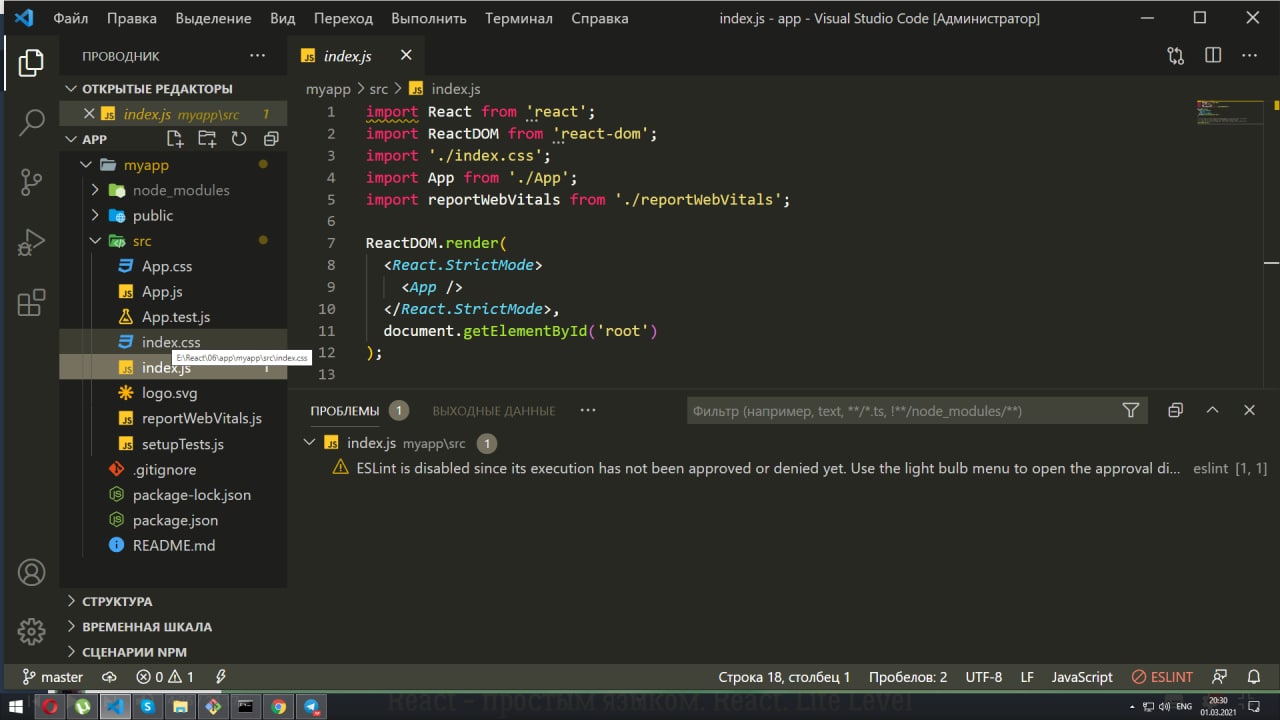Expand the ВРЕМЕННАЯ ШКАЛА section
Screen dimensions: 1280x720
173,627
